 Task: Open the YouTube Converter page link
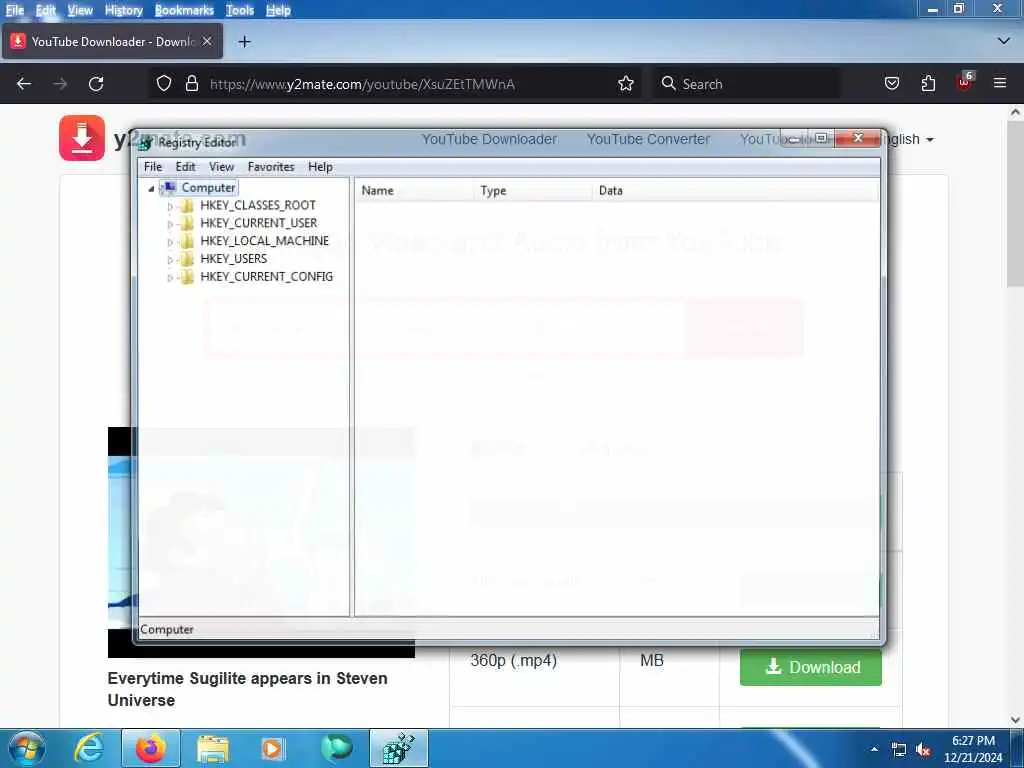[x=648, y=139]
